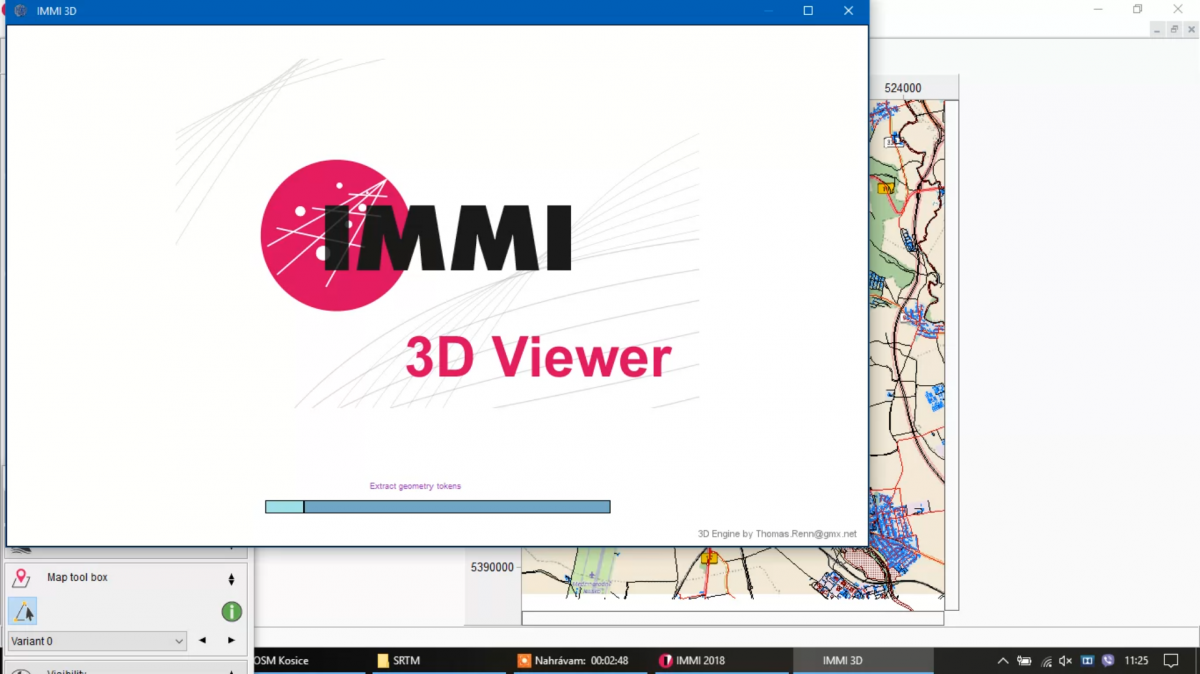Click the map's vertical scrollbar
1200x674 pixels.
[952, 355]
